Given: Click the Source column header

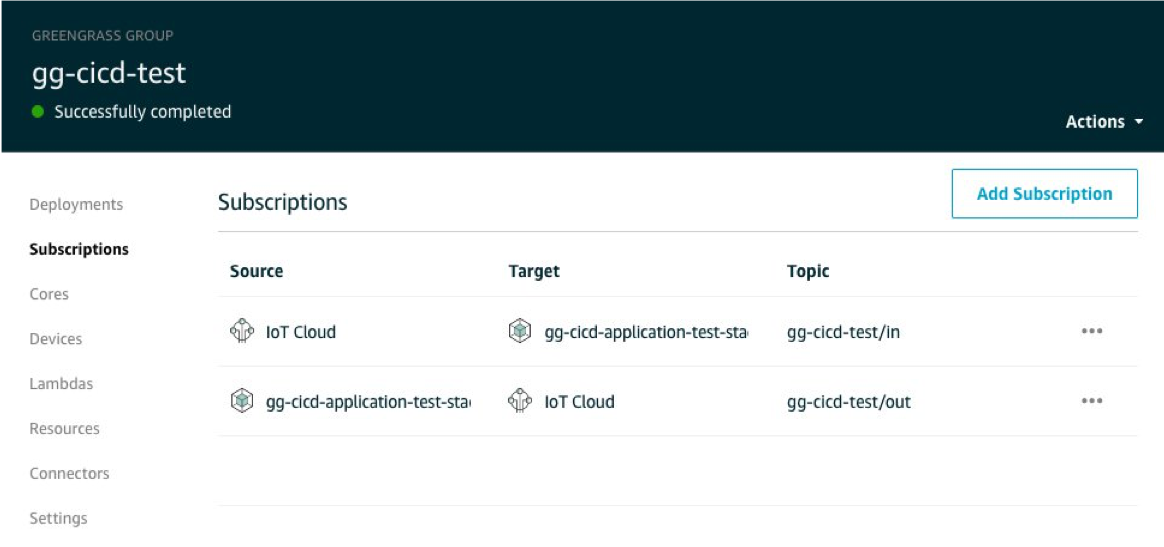Looking at the screenshot, I should [x=256, y=271].
